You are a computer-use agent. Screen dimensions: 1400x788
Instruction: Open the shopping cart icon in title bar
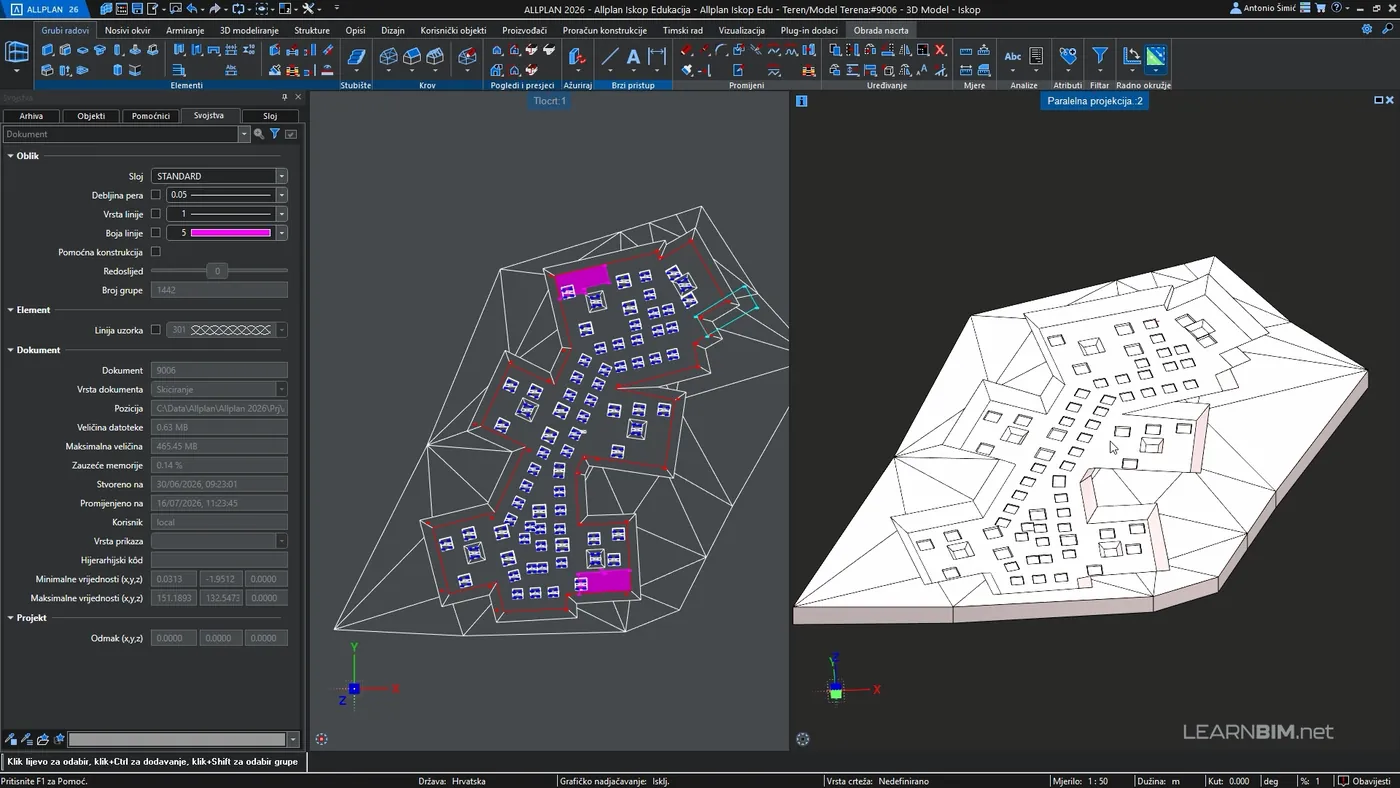(1320, 9)
